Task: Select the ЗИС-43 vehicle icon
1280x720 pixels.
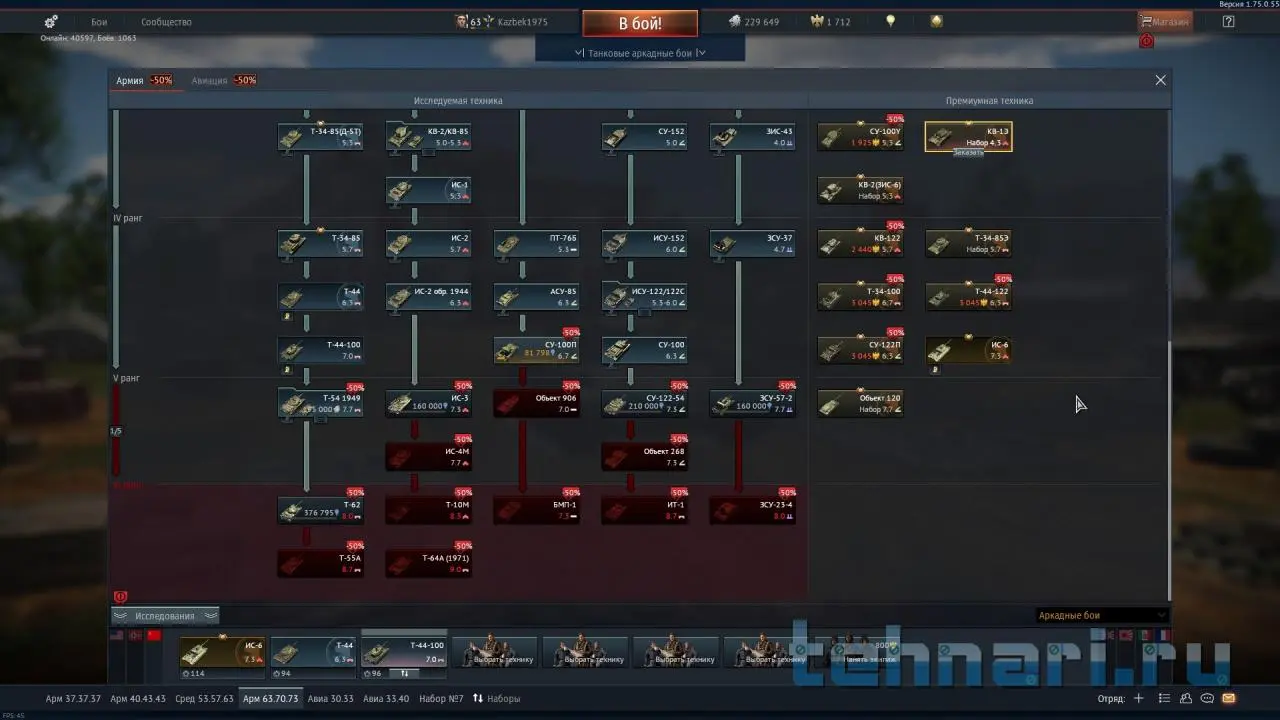Action: pos(752,137)
